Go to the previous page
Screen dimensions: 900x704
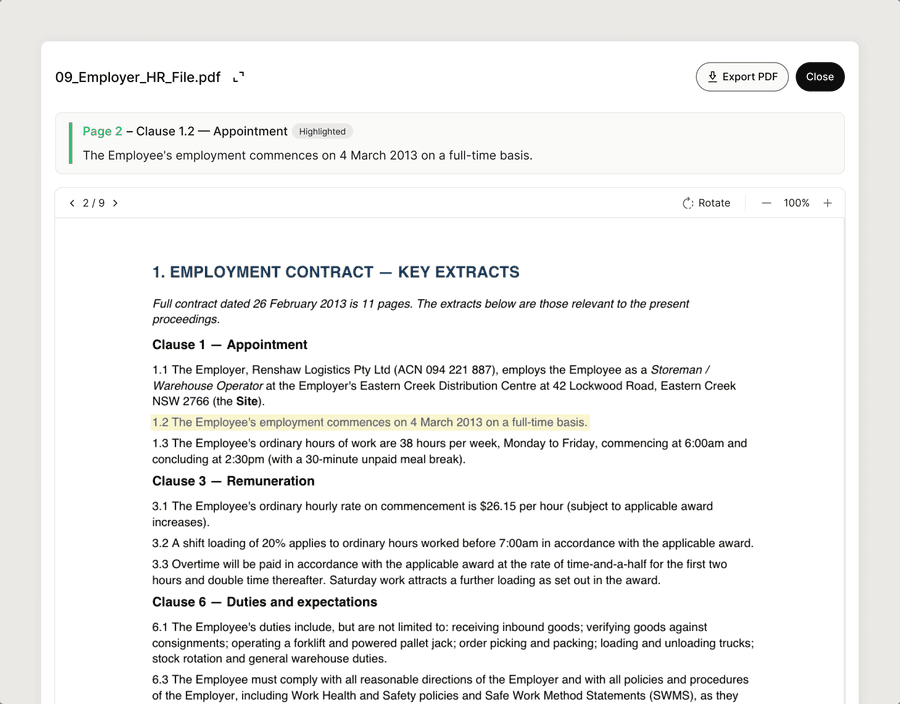pos(72,203)
